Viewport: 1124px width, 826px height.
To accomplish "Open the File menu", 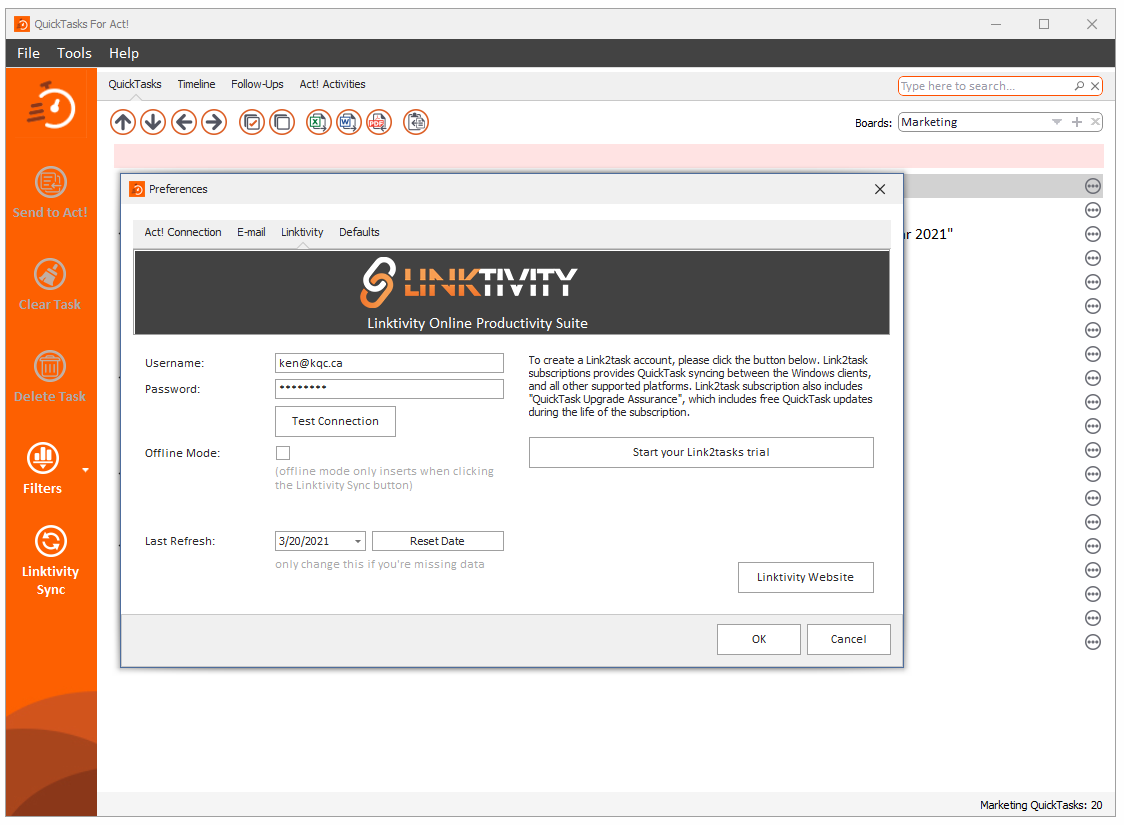I will pyautogui.click(x=29, y=53).
